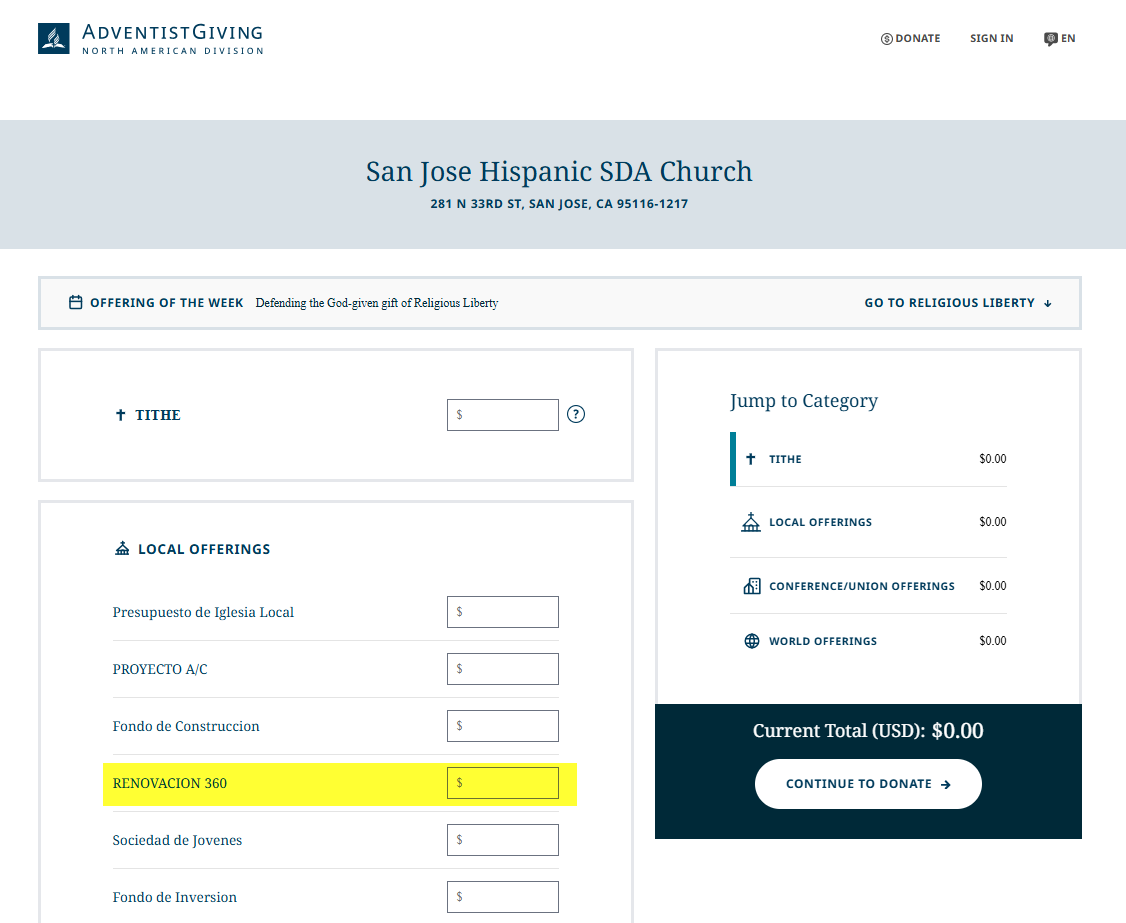This screenshot has height=923, width=1126.
Task: Click the building icon for Conference/Union Offerings
Action: (x=752, y=586)
